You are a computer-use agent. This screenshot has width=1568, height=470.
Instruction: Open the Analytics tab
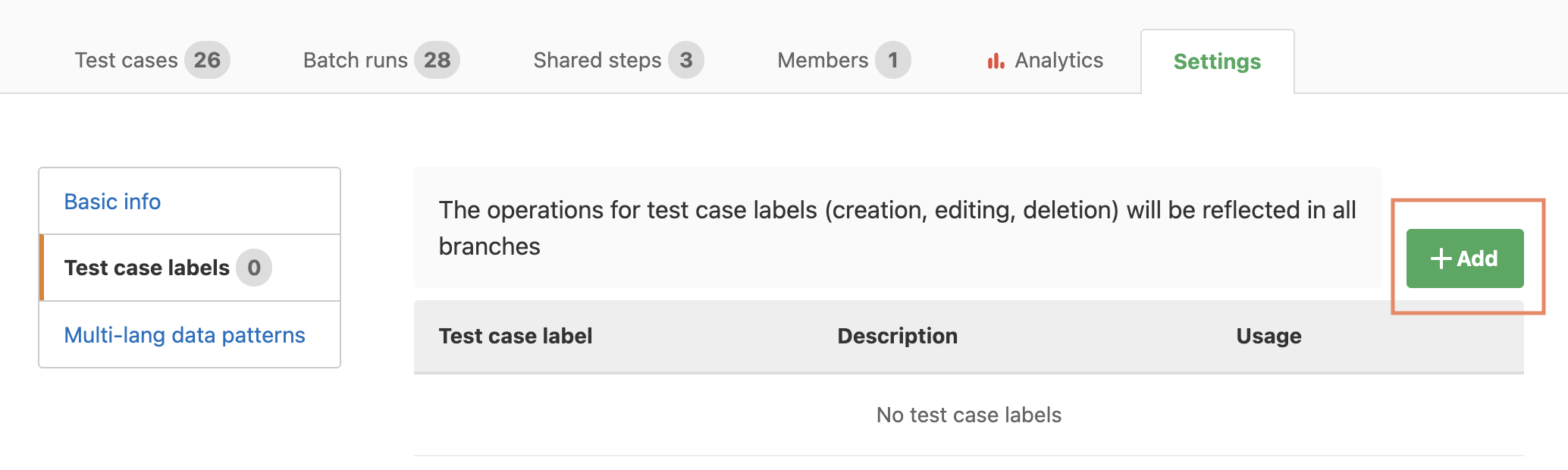[x=1045, y=60]
